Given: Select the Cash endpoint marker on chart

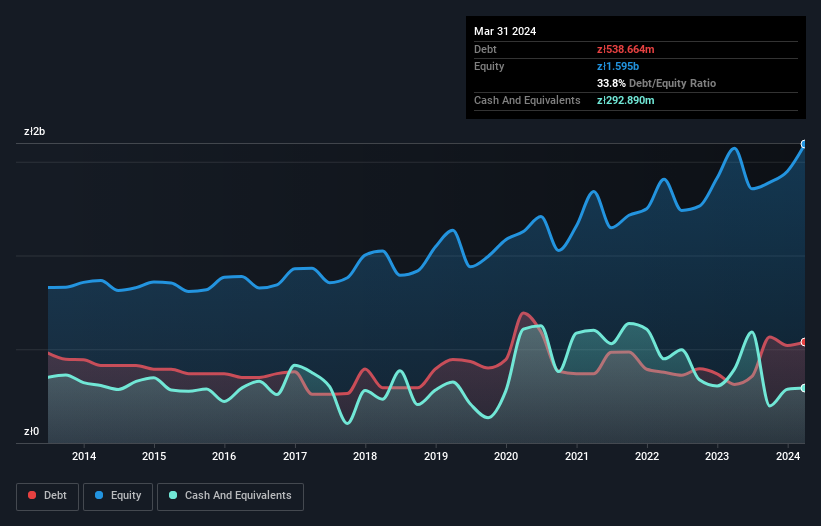Looking at the screenshot, I should [804, 388].
